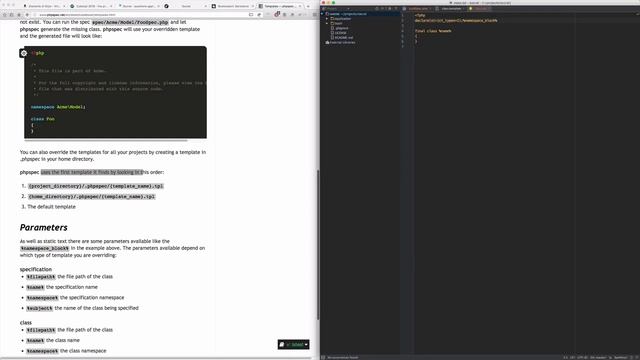Click the file encoding indicator in status bar
640x360 pixels.
[x=582, y=358]
